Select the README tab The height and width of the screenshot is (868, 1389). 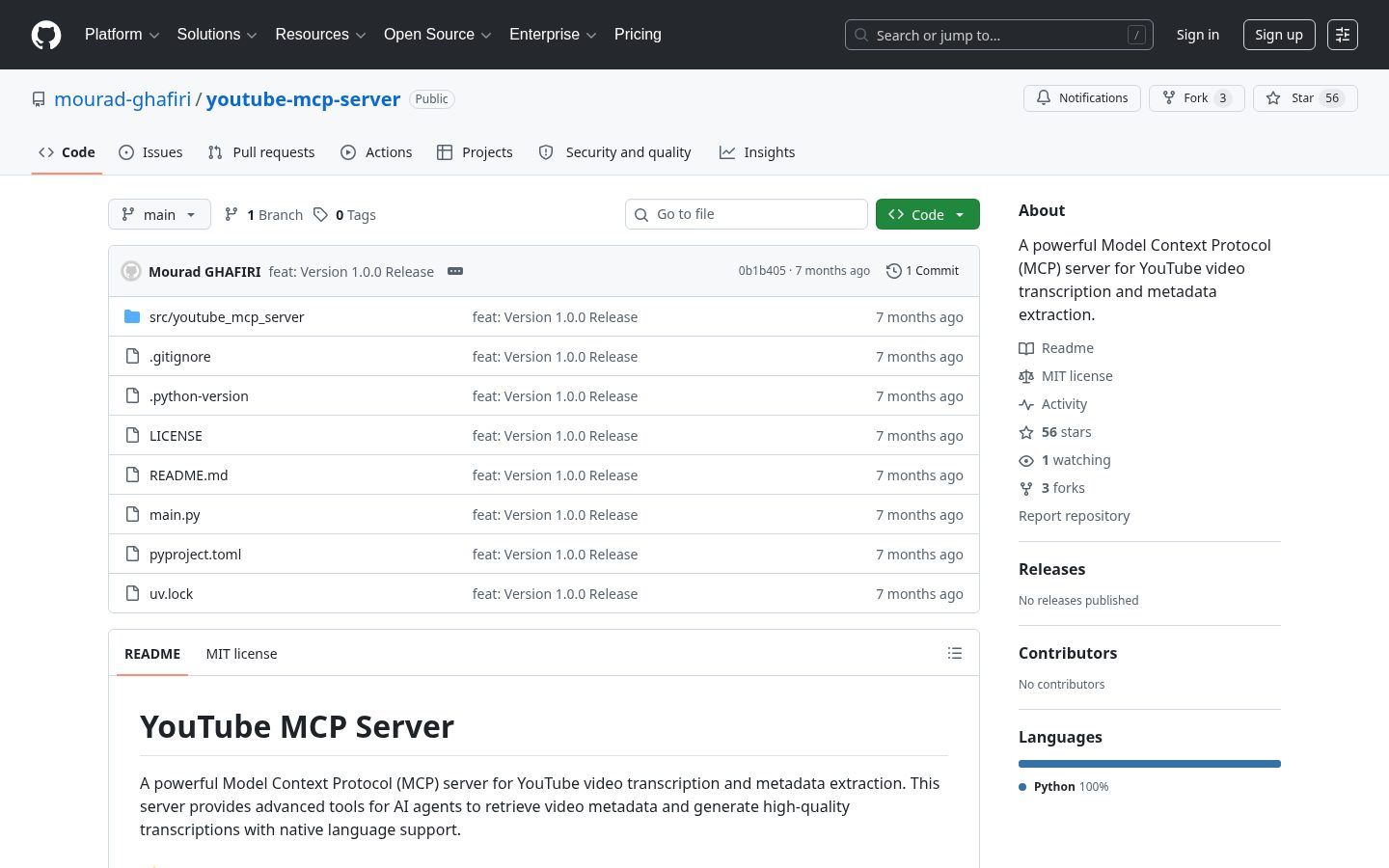point(152,654)
